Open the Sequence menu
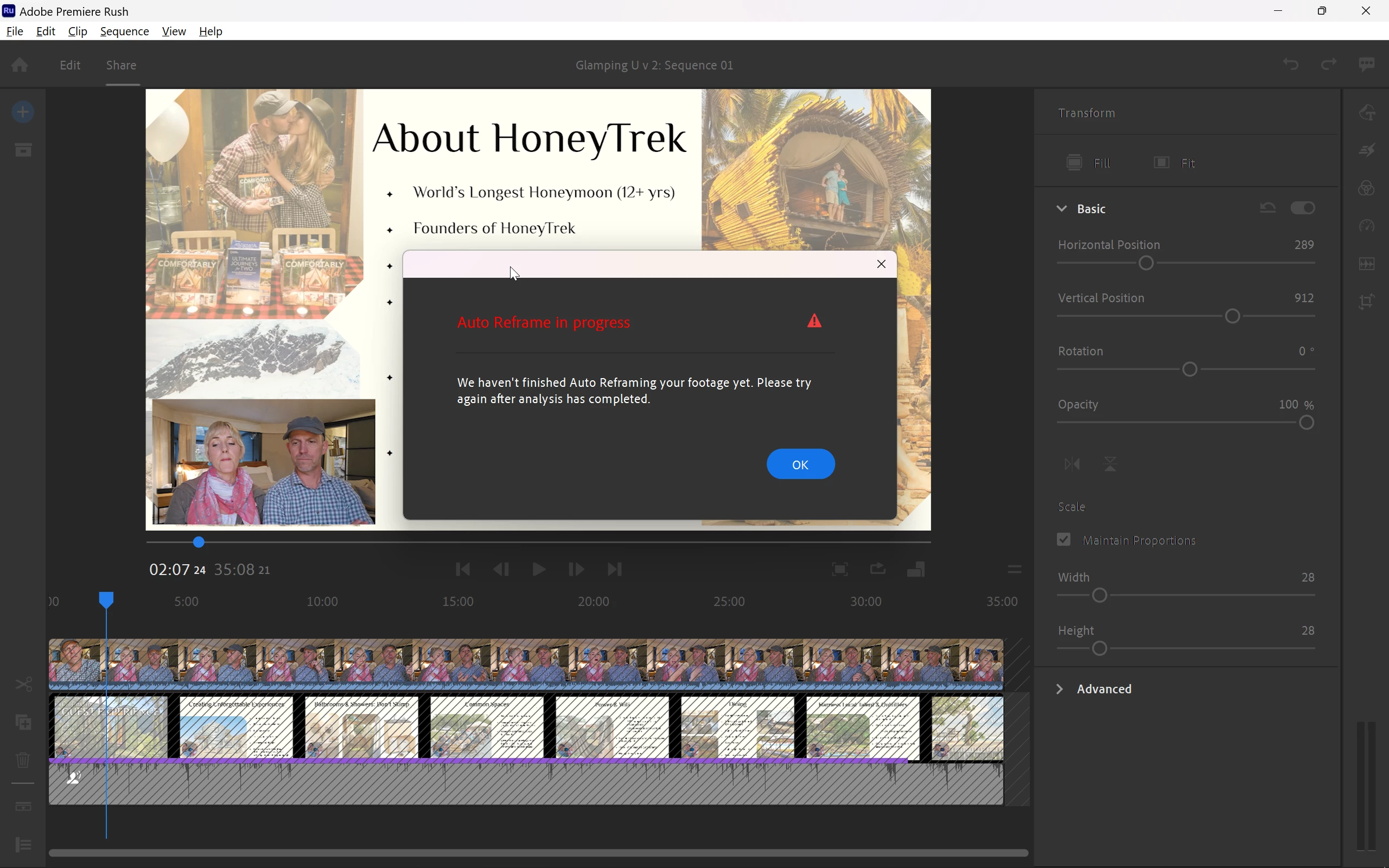Screen dimensions: 1389x868 point(125,31)
